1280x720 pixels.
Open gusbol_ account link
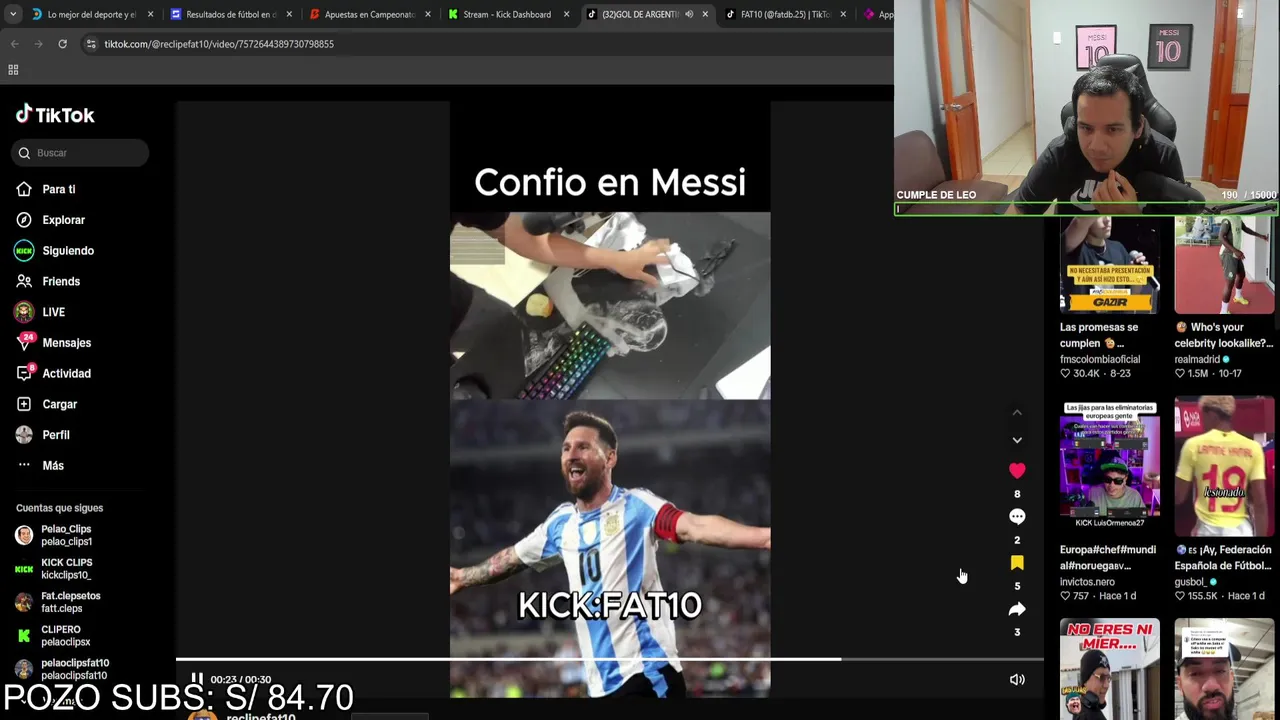tap(1196, 582)
